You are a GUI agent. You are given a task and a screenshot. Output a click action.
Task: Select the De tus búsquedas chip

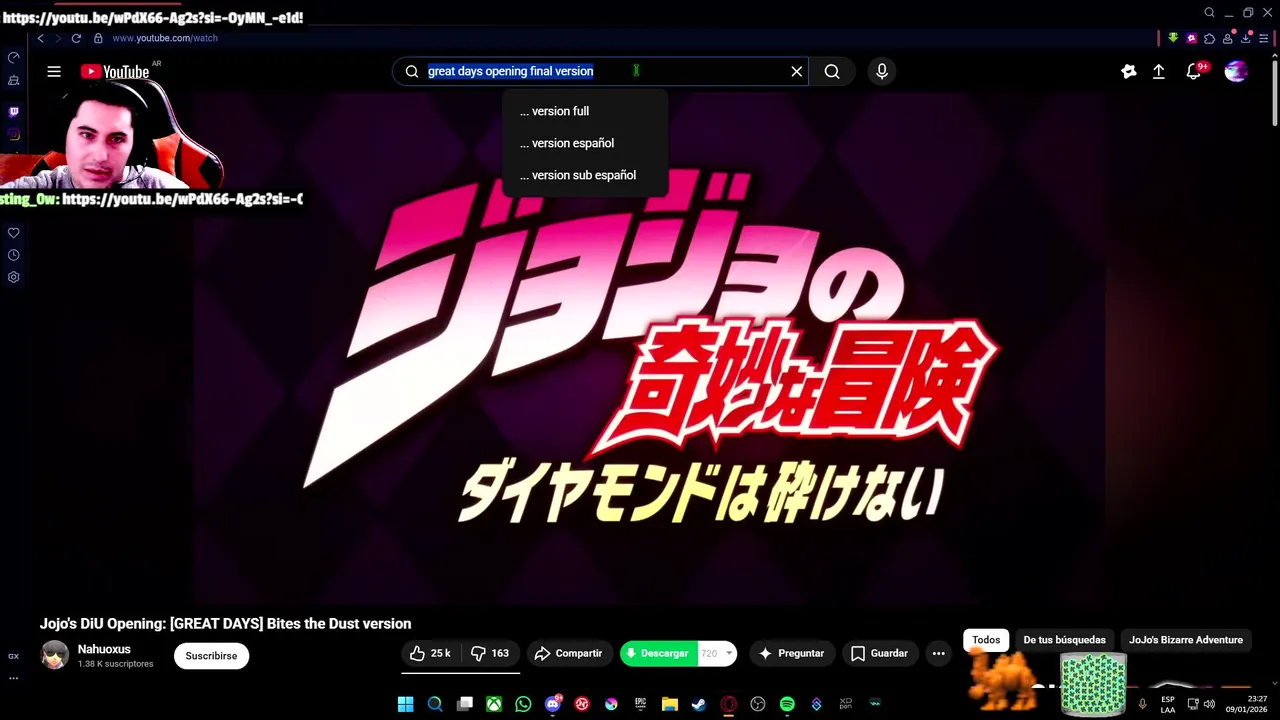(1064, 640)
